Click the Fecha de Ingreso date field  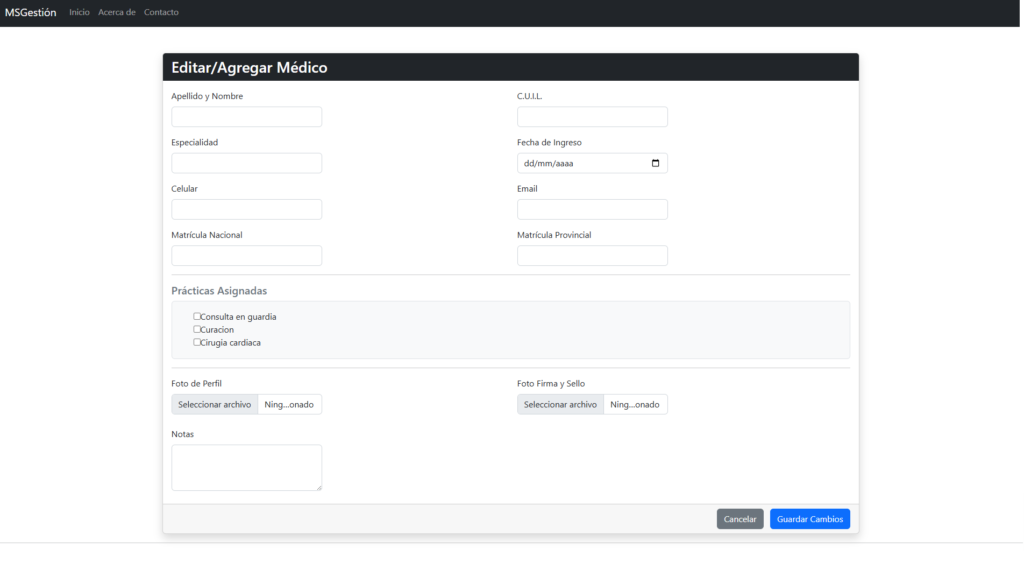580,163
